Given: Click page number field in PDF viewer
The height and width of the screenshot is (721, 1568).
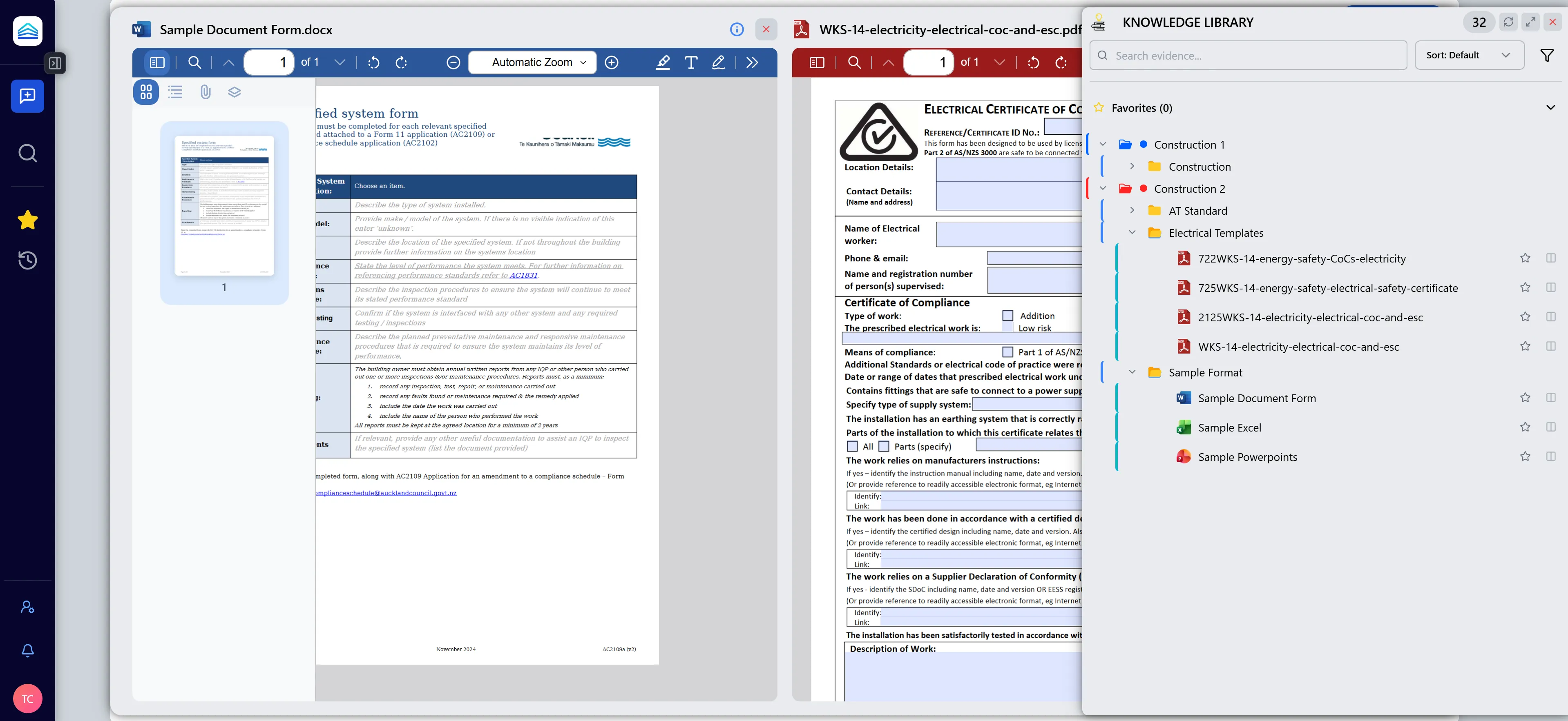Looking at the screenshot, I should point(929,62).
